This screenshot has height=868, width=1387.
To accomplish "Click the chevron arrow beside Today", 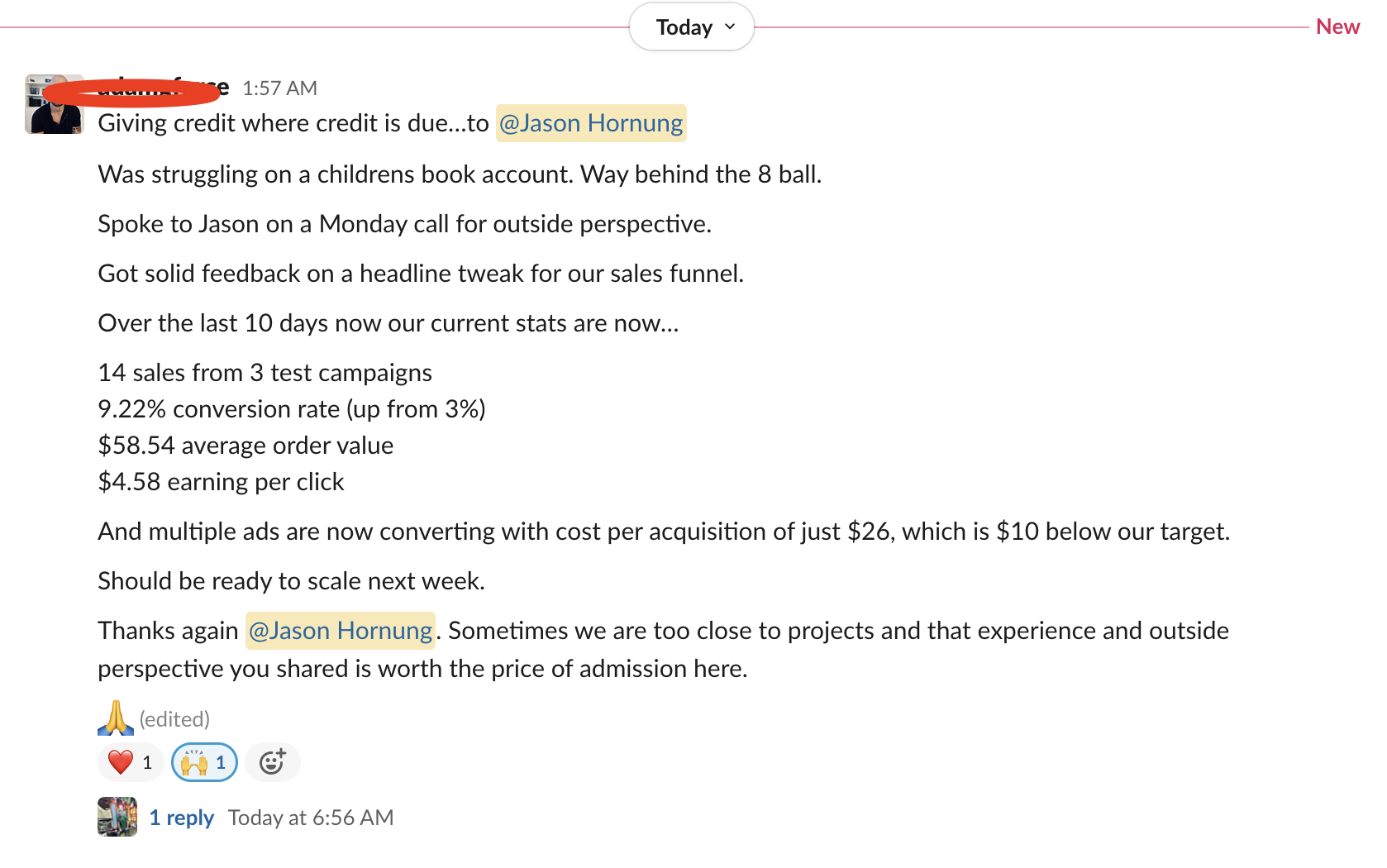I will (x=730, y=26).
